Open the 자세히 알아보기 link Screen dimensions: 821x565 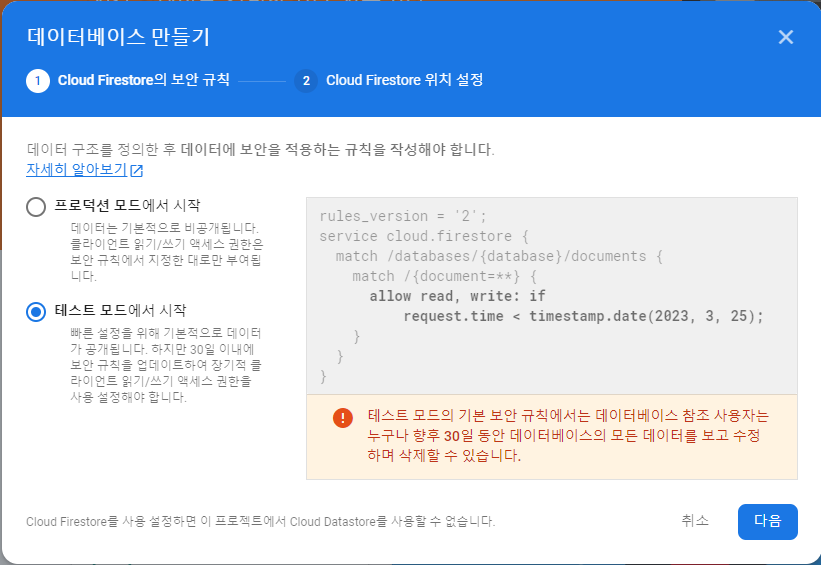pyautogui.click(x=76, y=170)
